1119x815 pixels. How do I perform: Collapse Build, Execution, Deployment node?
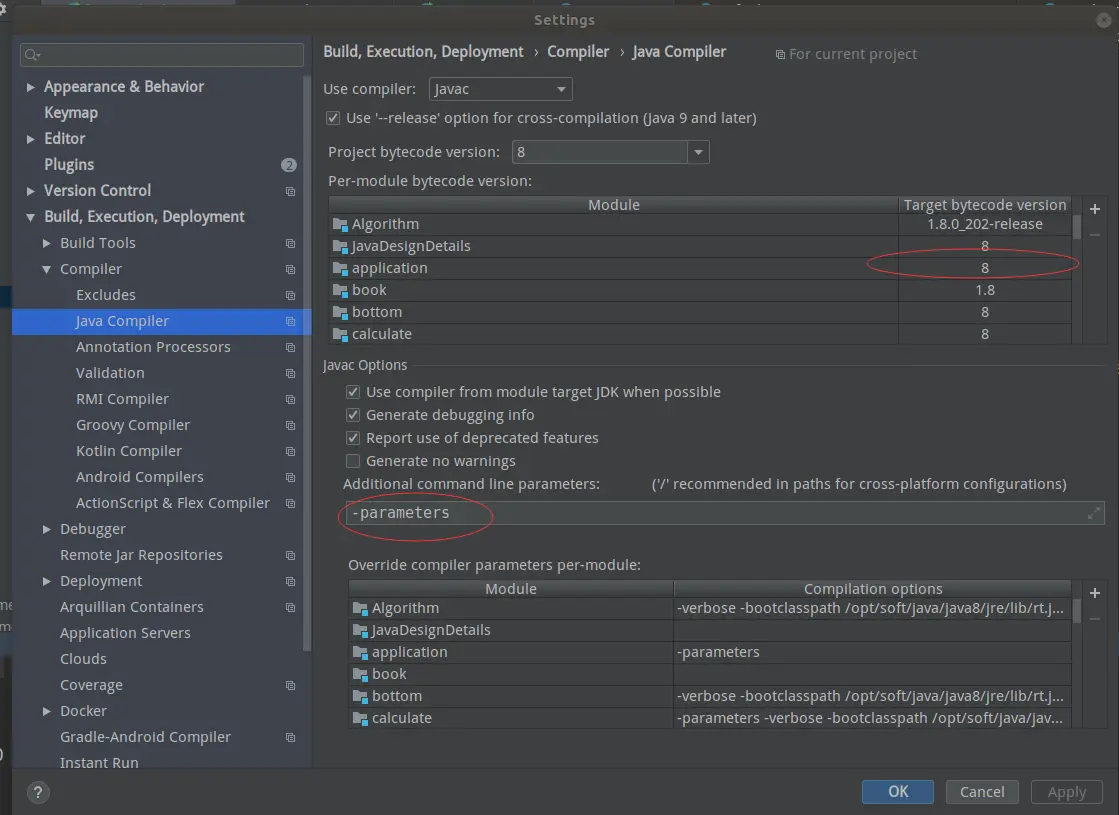tap(31, 218)
